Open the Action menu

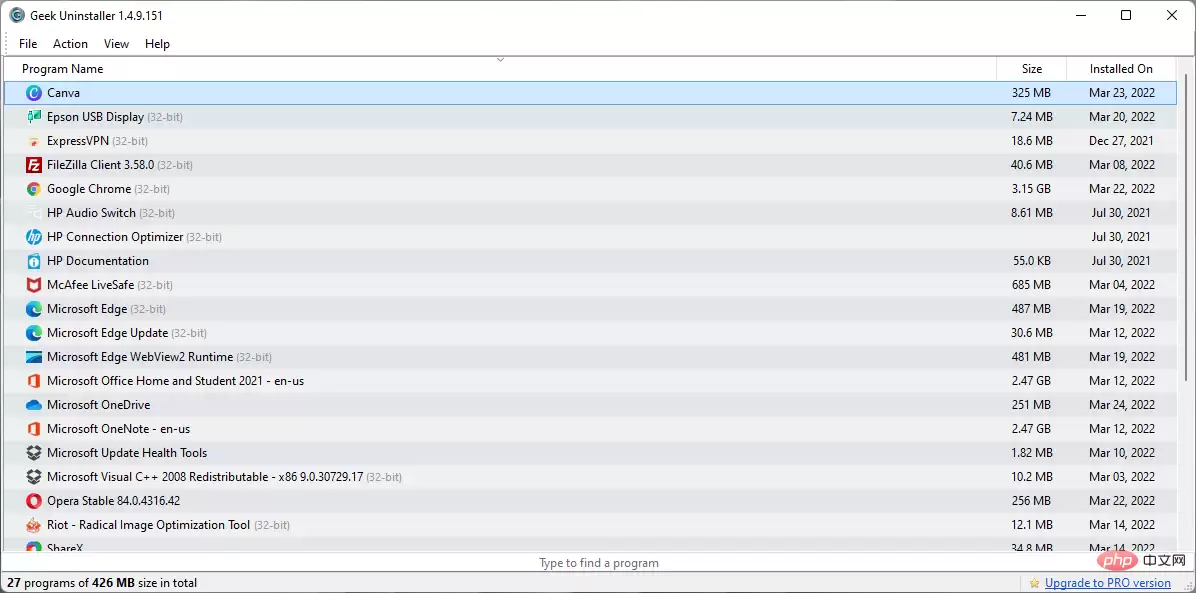(x=70, y=44)
